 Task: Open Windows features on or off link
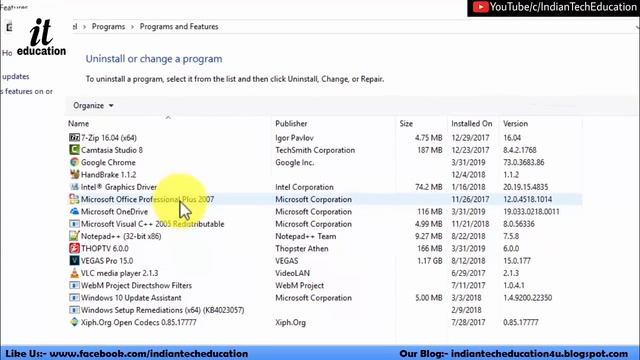pos(27,91)
